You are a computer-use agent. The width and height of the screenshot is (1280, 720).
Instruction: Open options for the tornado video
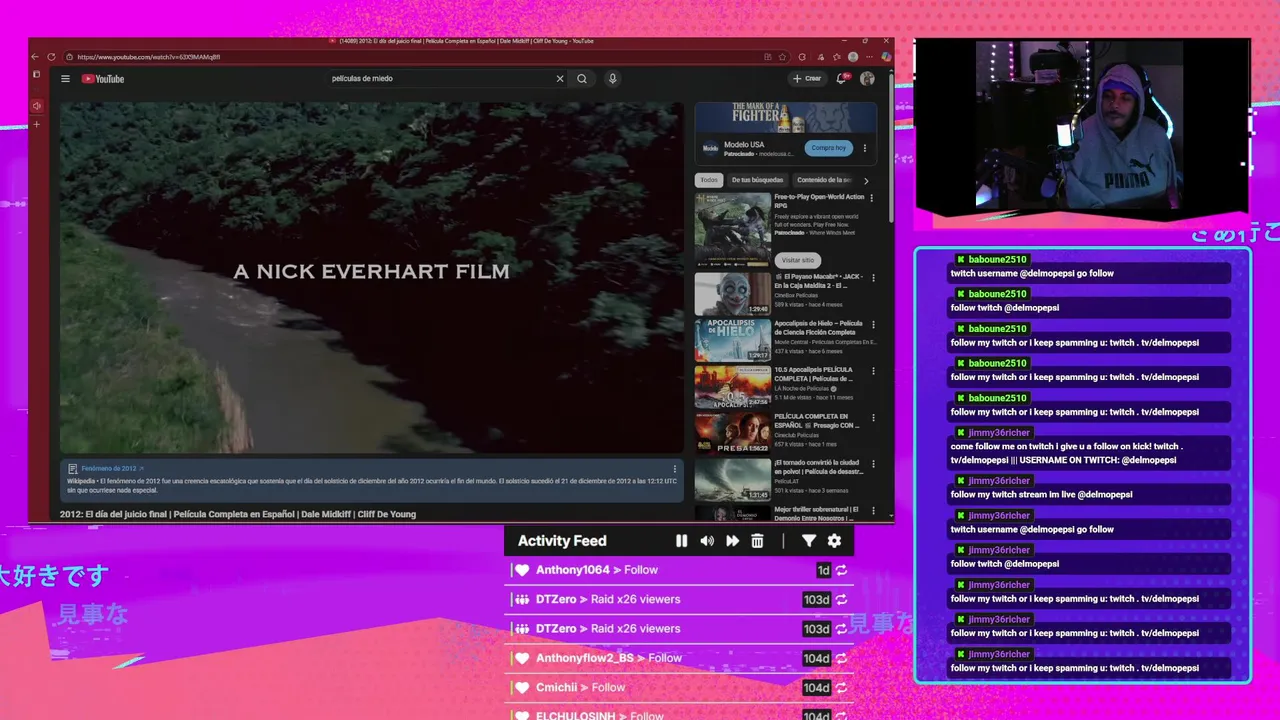(x=872, y=464)
